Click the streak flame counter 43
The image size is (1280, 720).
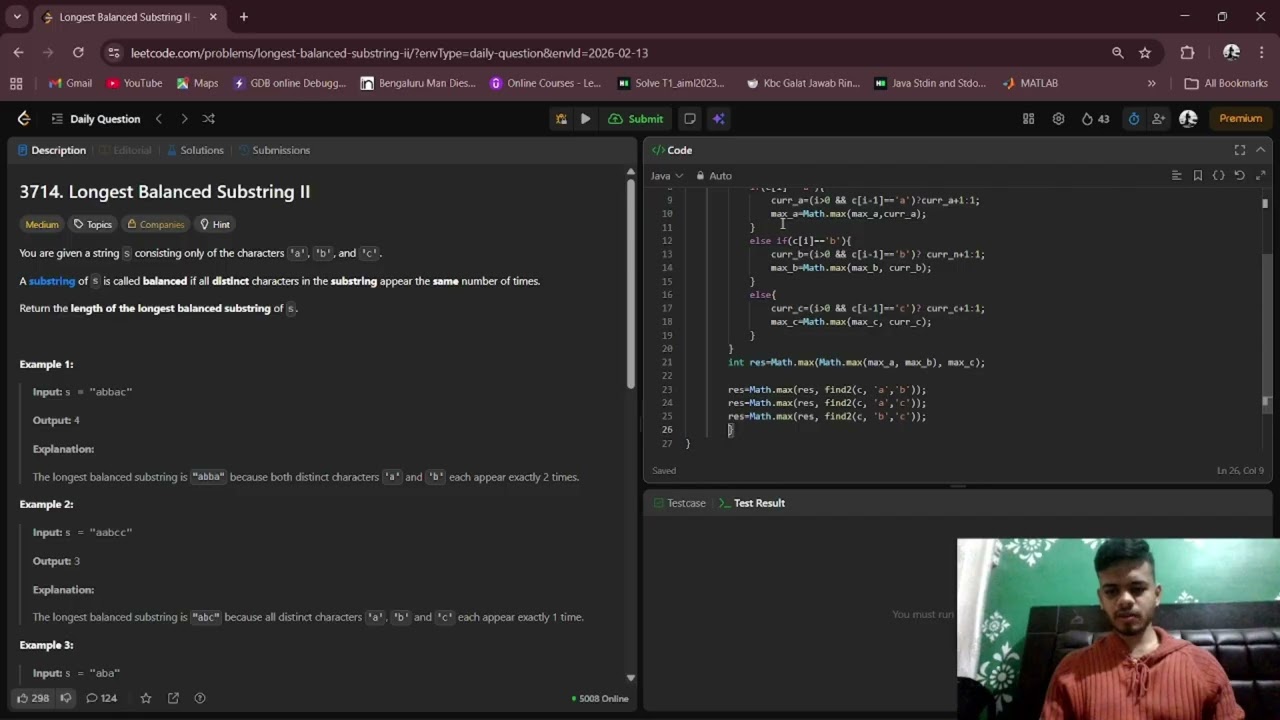tap(1095, 119)
